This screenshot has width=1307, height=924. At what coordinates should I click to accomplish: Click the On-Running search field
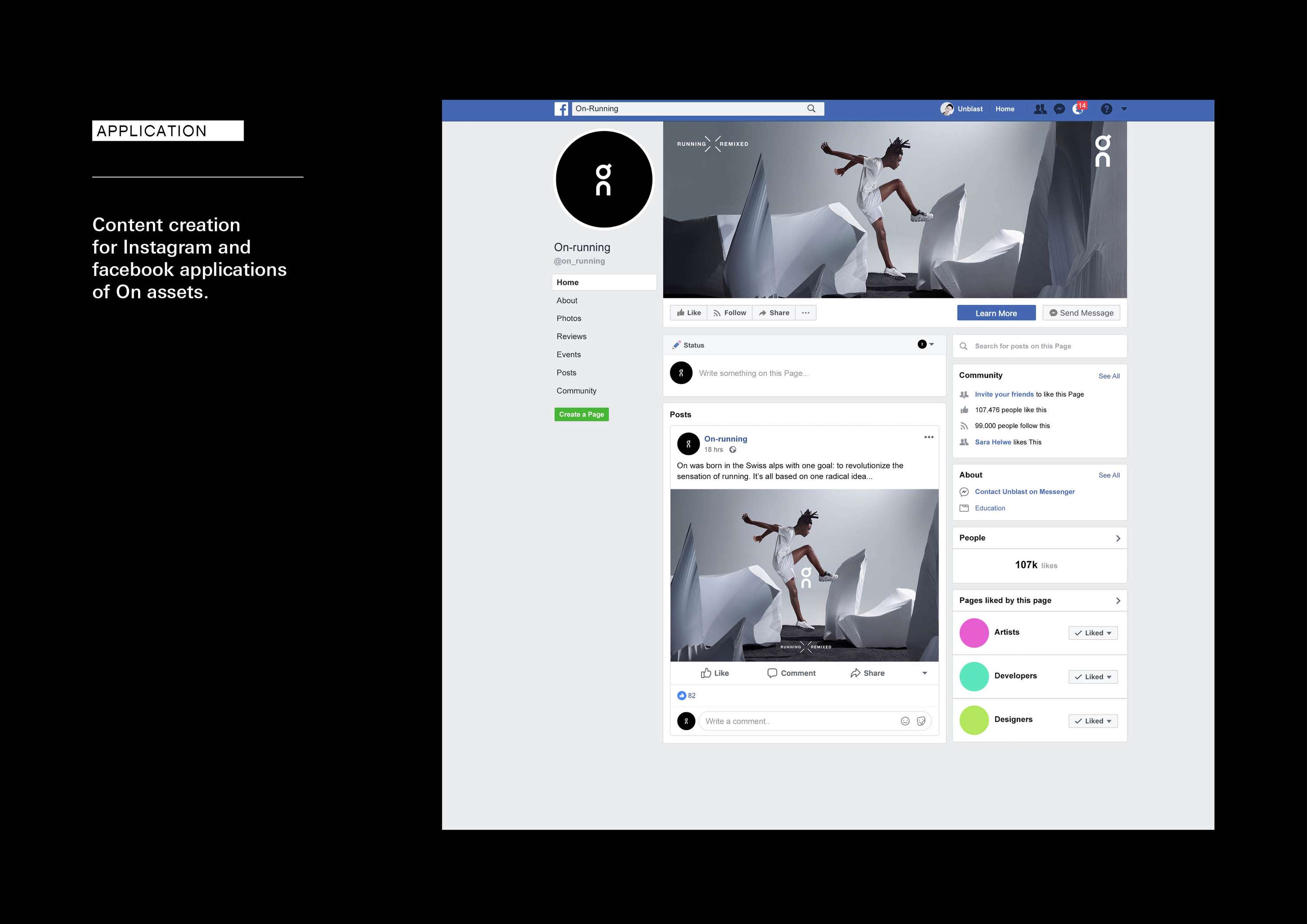(698, 109)
